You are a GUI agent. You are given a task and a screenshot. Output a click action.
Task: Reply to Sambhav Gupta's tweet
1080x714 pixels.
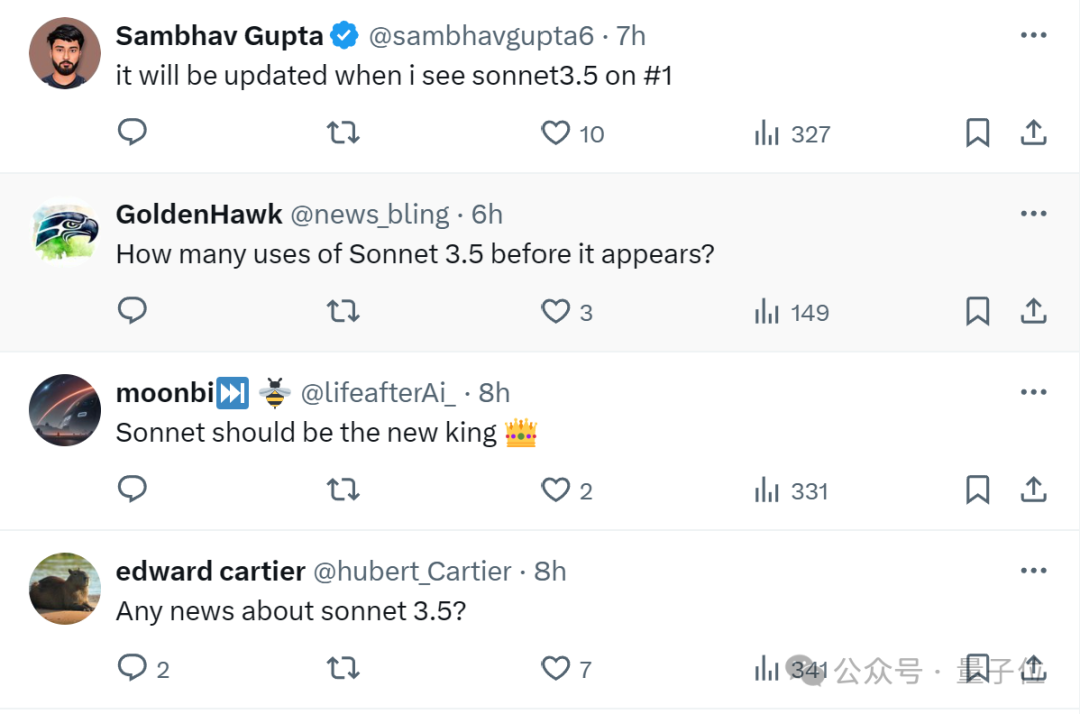(x=133, y=133)
